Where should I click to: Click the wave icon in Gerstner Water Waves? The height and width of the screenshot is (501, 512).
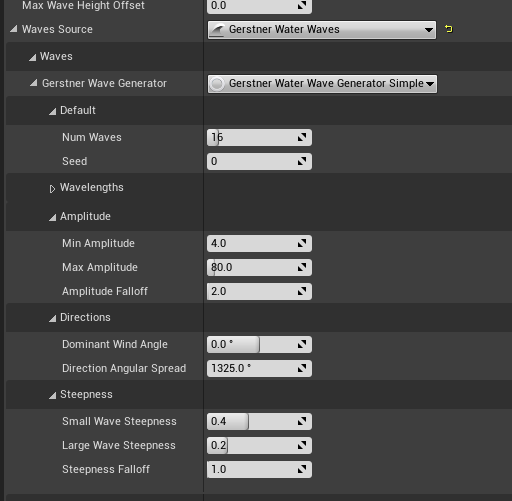tap(218, 30)
